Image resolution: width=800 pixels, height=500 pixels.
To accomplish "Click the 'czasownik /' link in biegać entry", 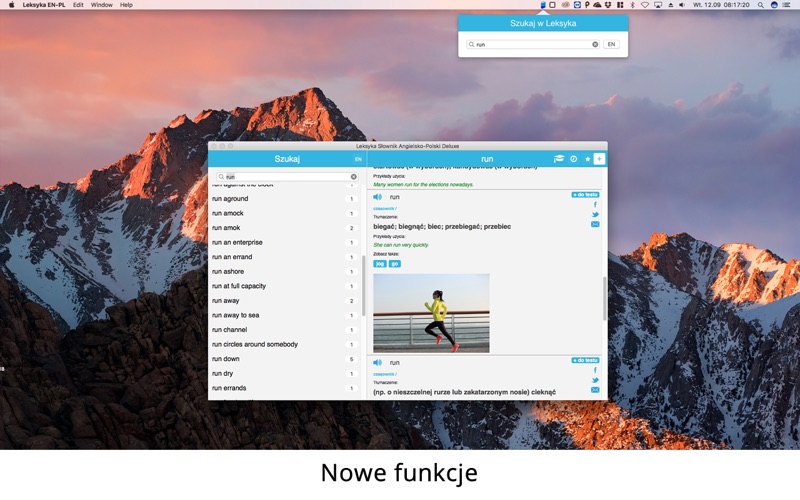I will click(385, 209).
